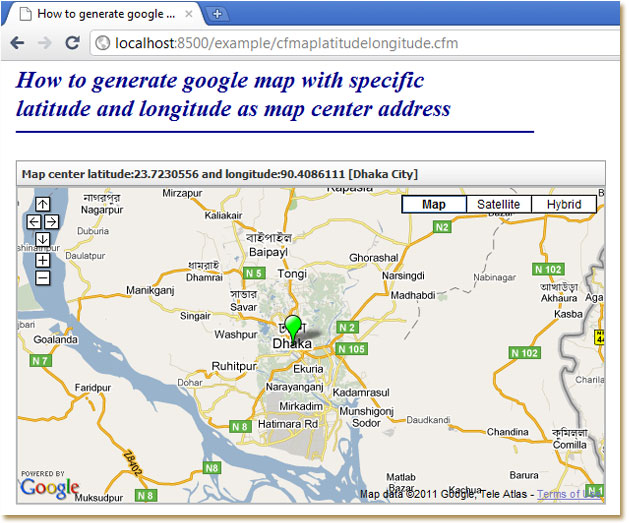Pan the map down with the arrow

click(x=43, y=239)
